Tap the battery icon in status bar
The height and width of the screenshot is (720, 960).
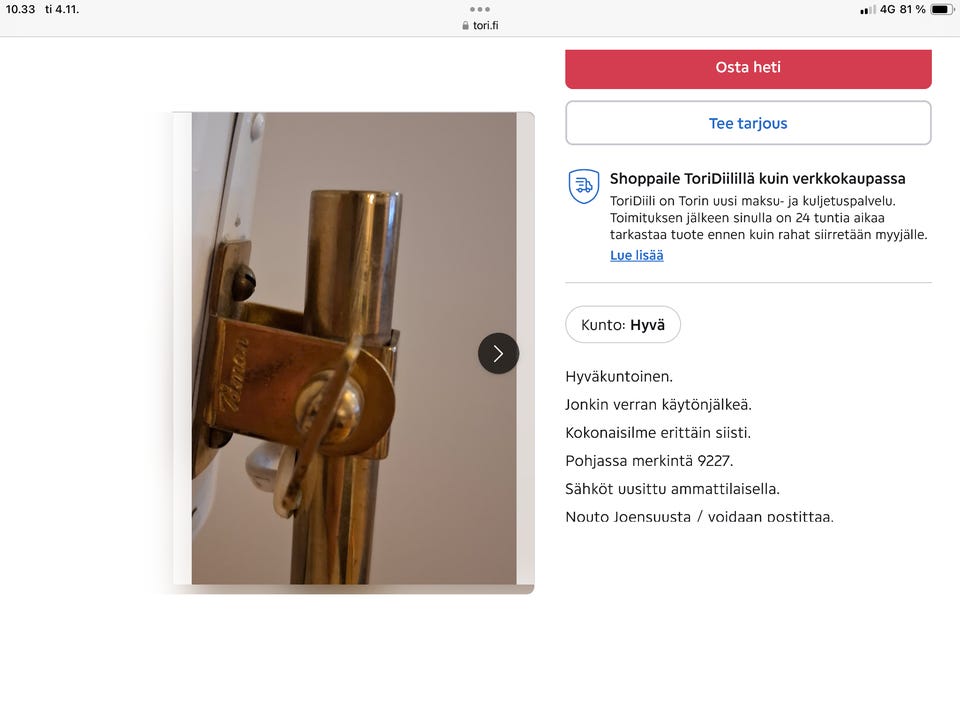pyautogui.click(x=942, y=9)
